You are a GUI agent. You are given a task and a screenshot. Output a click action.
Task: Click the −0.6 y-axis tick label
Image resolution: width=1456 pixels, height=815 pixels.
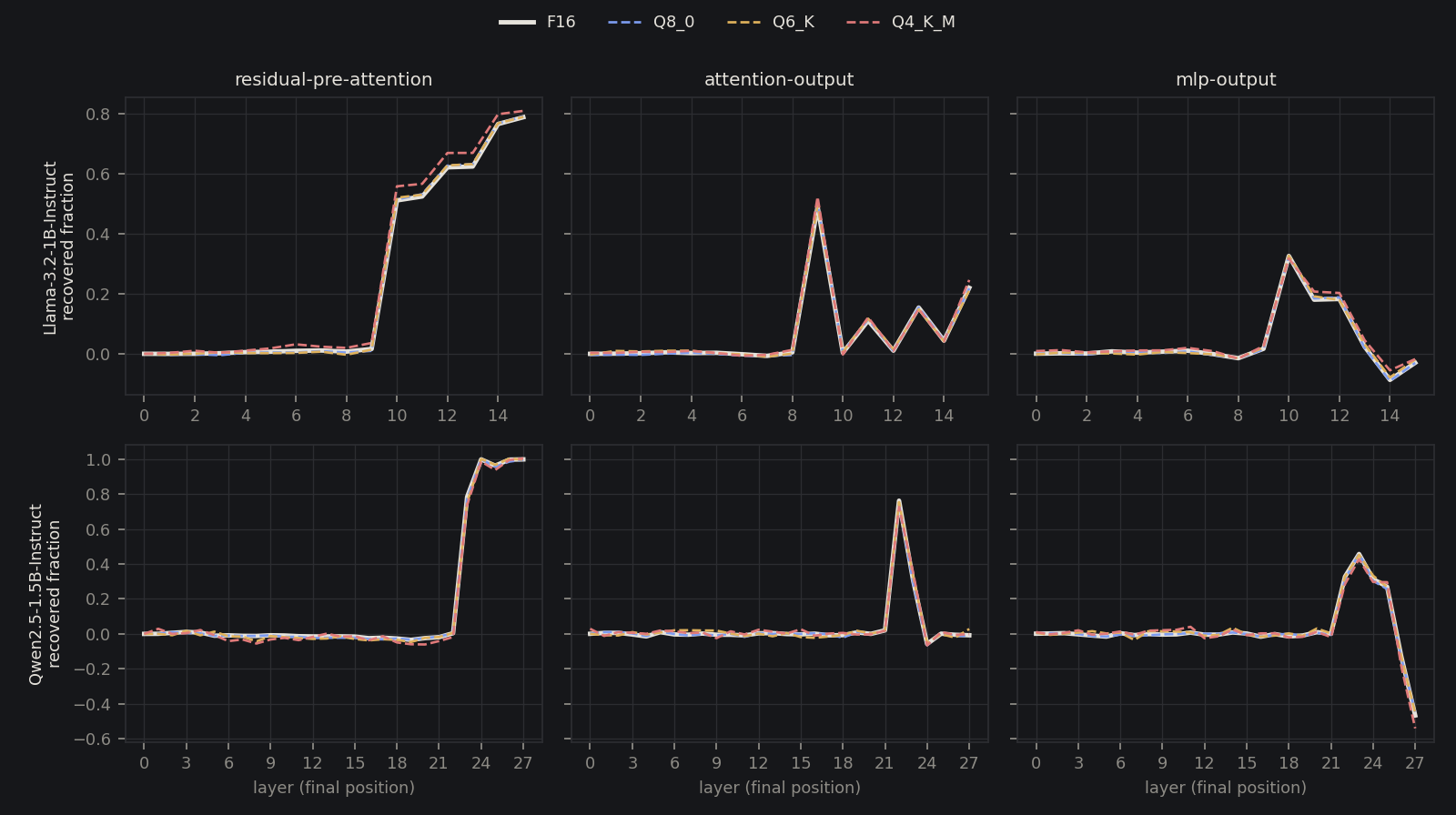[x=92, y=740]
